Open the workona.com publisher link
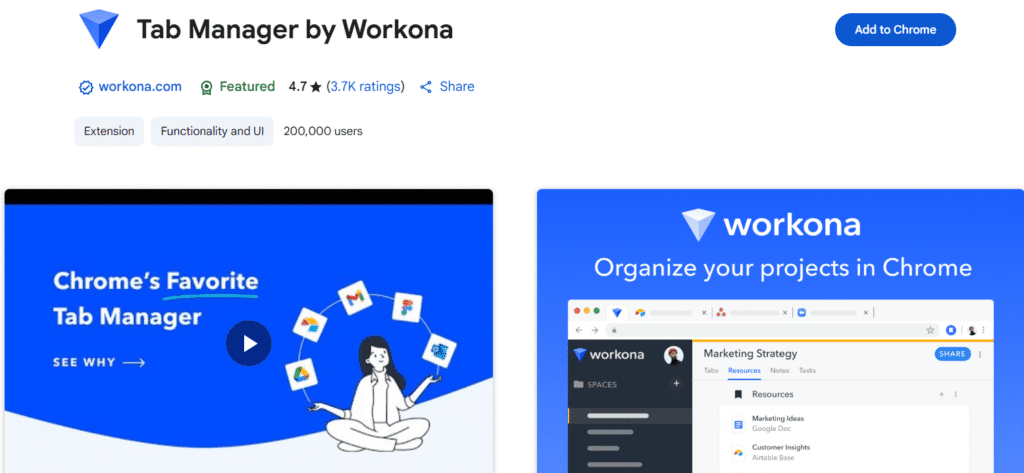 [x=140, y=86]
